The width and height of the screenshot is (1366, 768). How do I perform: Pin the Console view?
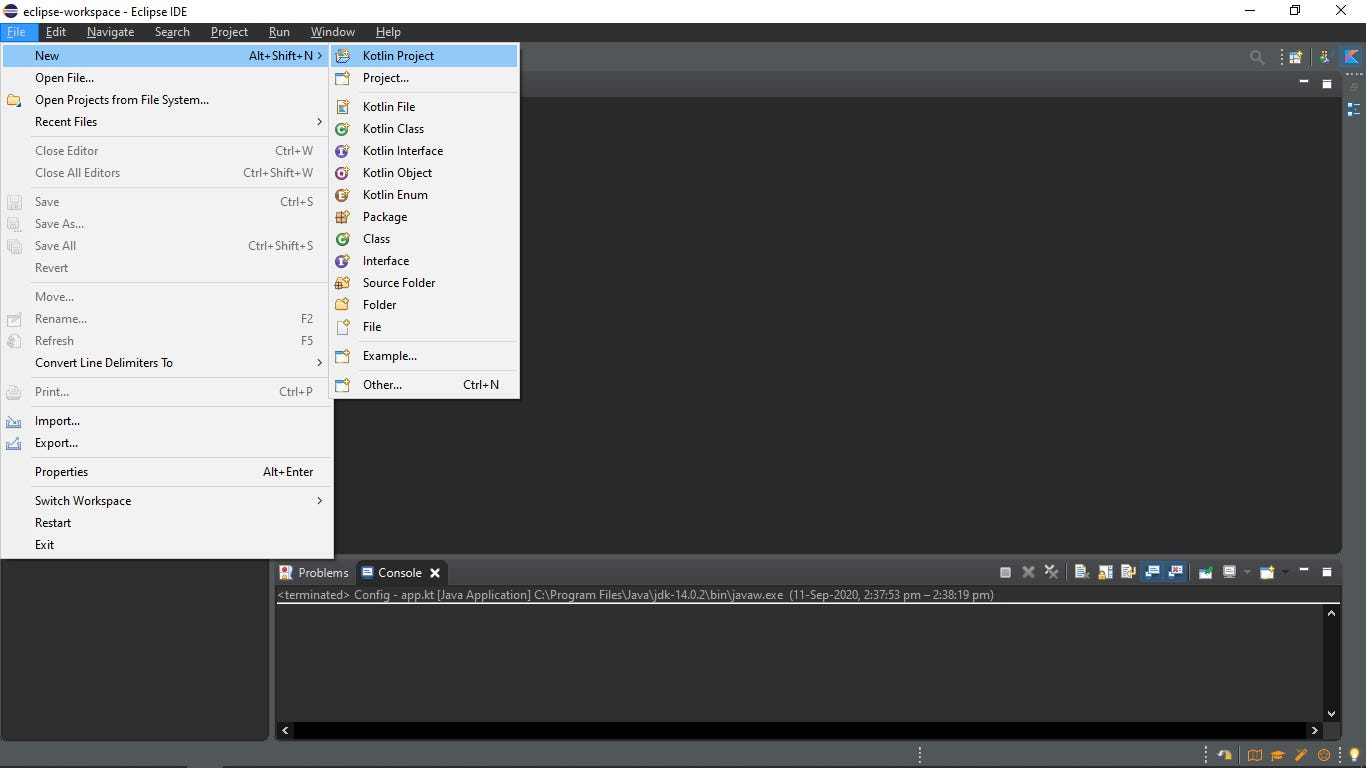click(x=1206, y=572)
